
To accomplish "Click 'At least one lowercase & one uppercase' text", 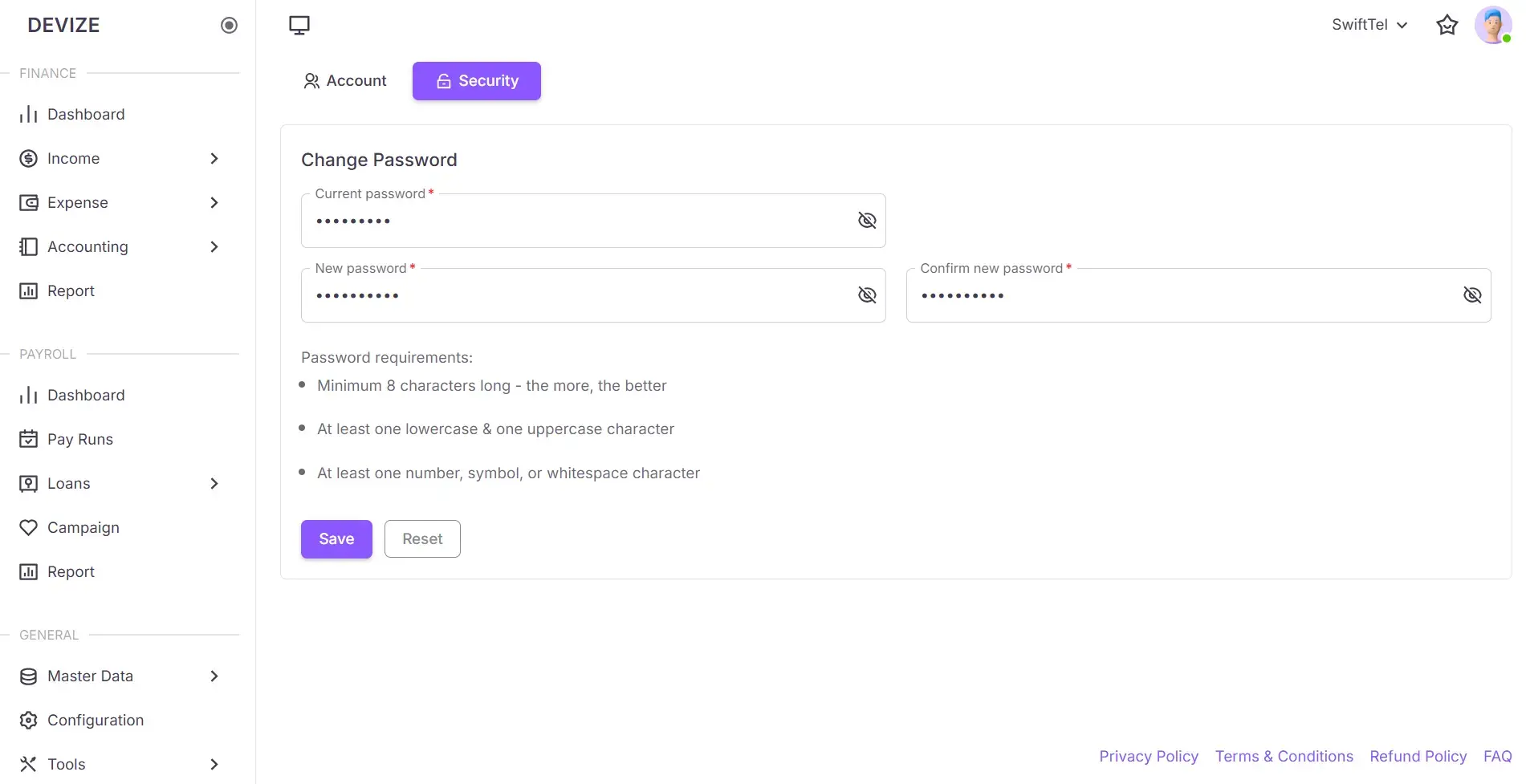I will coord(495,429).
